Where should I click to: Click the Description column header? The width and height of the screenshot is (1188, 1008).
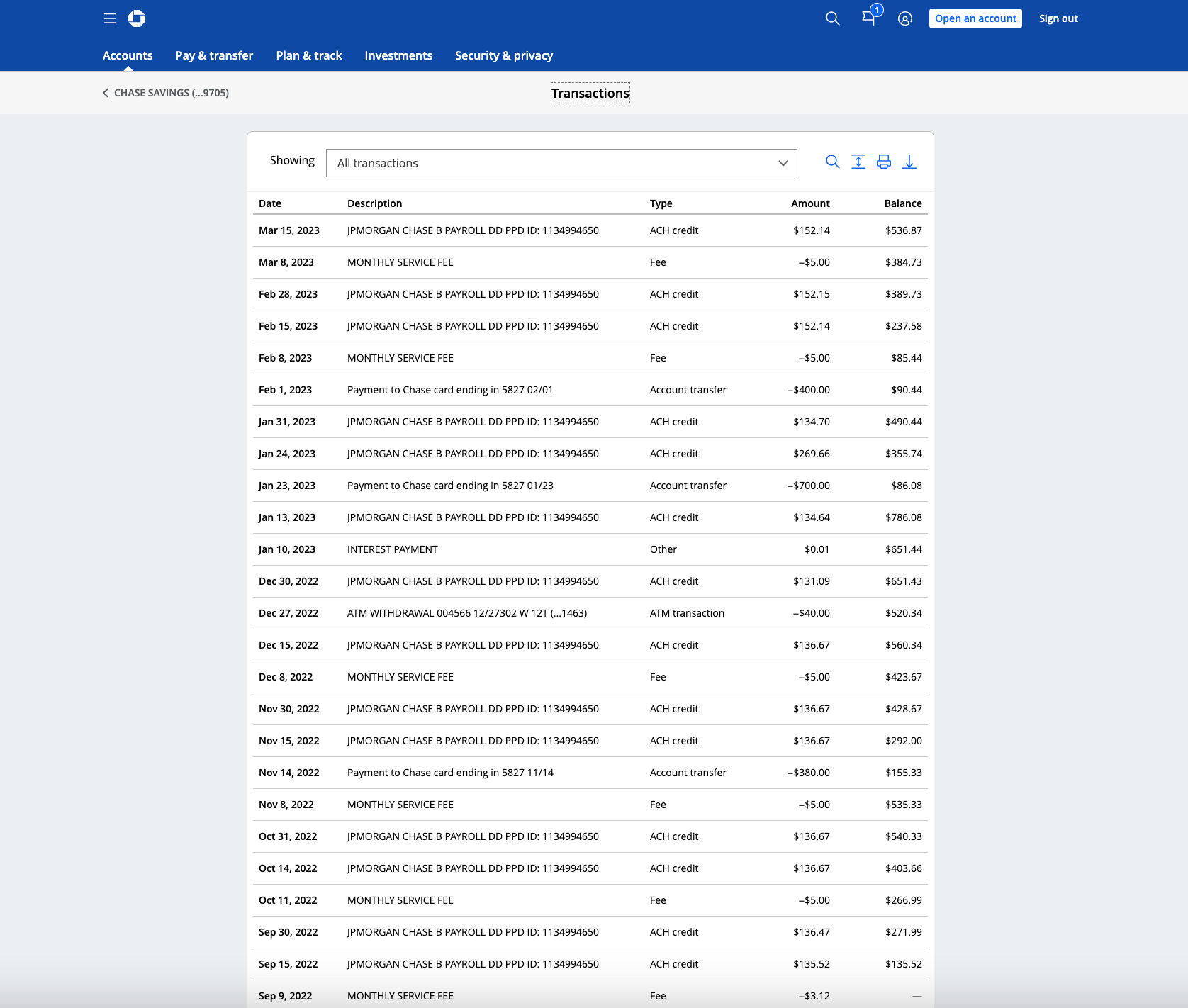tap(375, 203)
